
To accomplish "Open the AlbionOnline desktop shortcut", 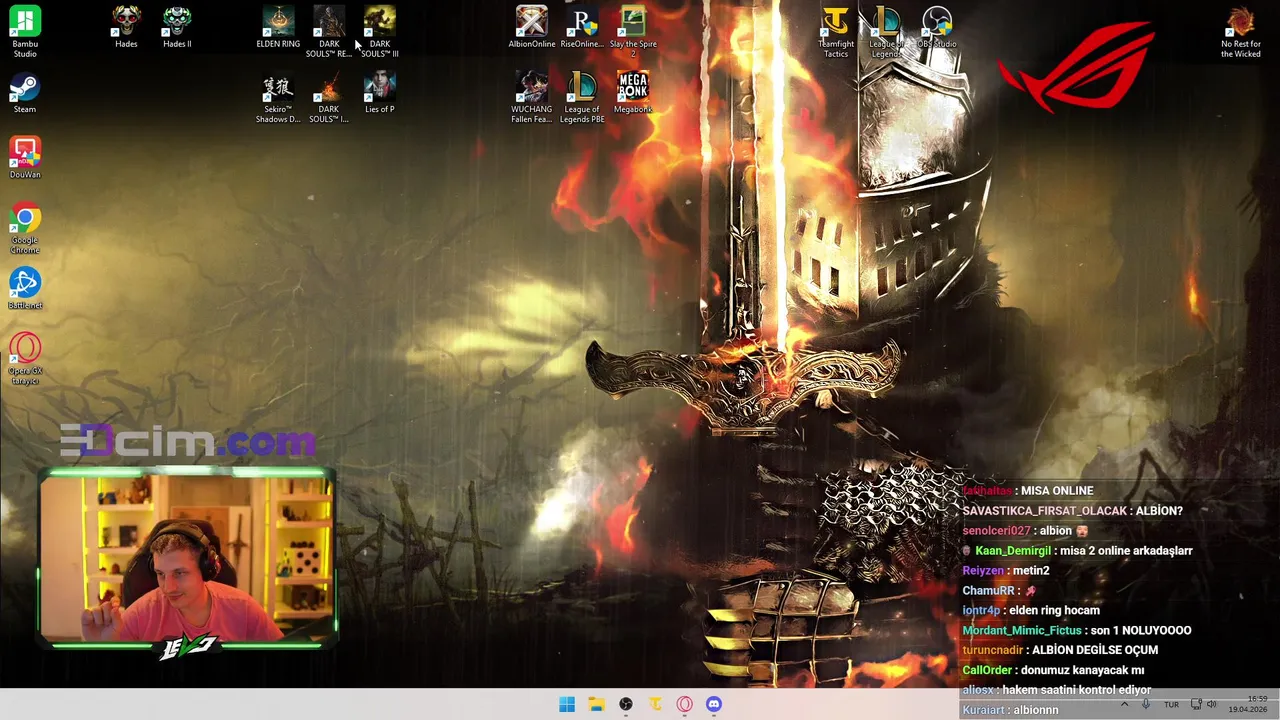I will coord(532,27).
